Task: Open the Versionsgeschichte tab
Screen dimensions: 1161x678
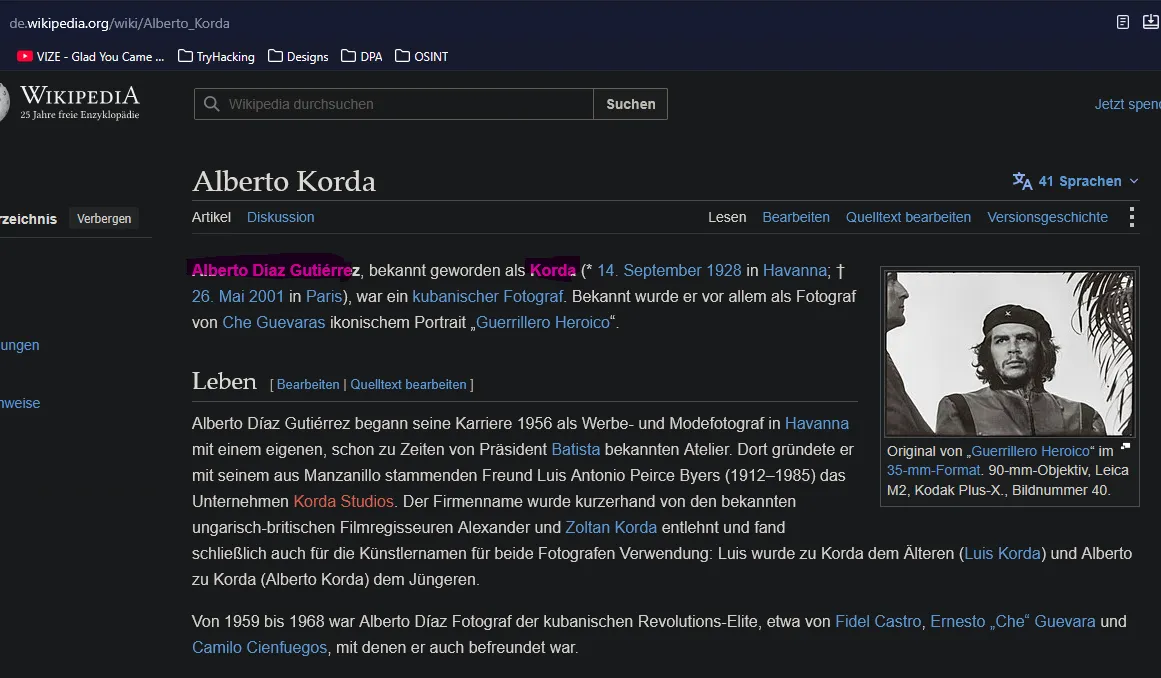Action: (1048, 217)
